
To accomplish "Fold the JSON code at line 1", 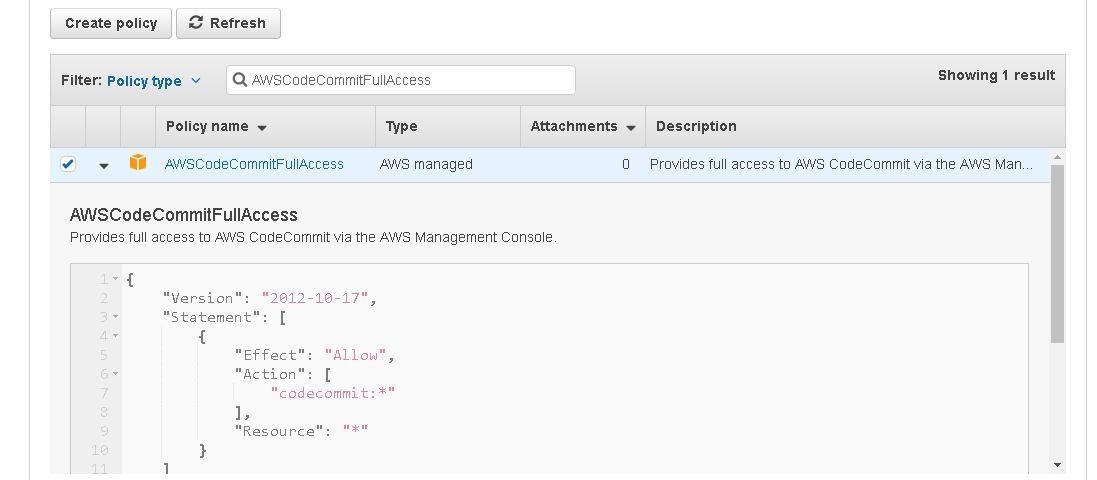I will (x=116, y=279).
